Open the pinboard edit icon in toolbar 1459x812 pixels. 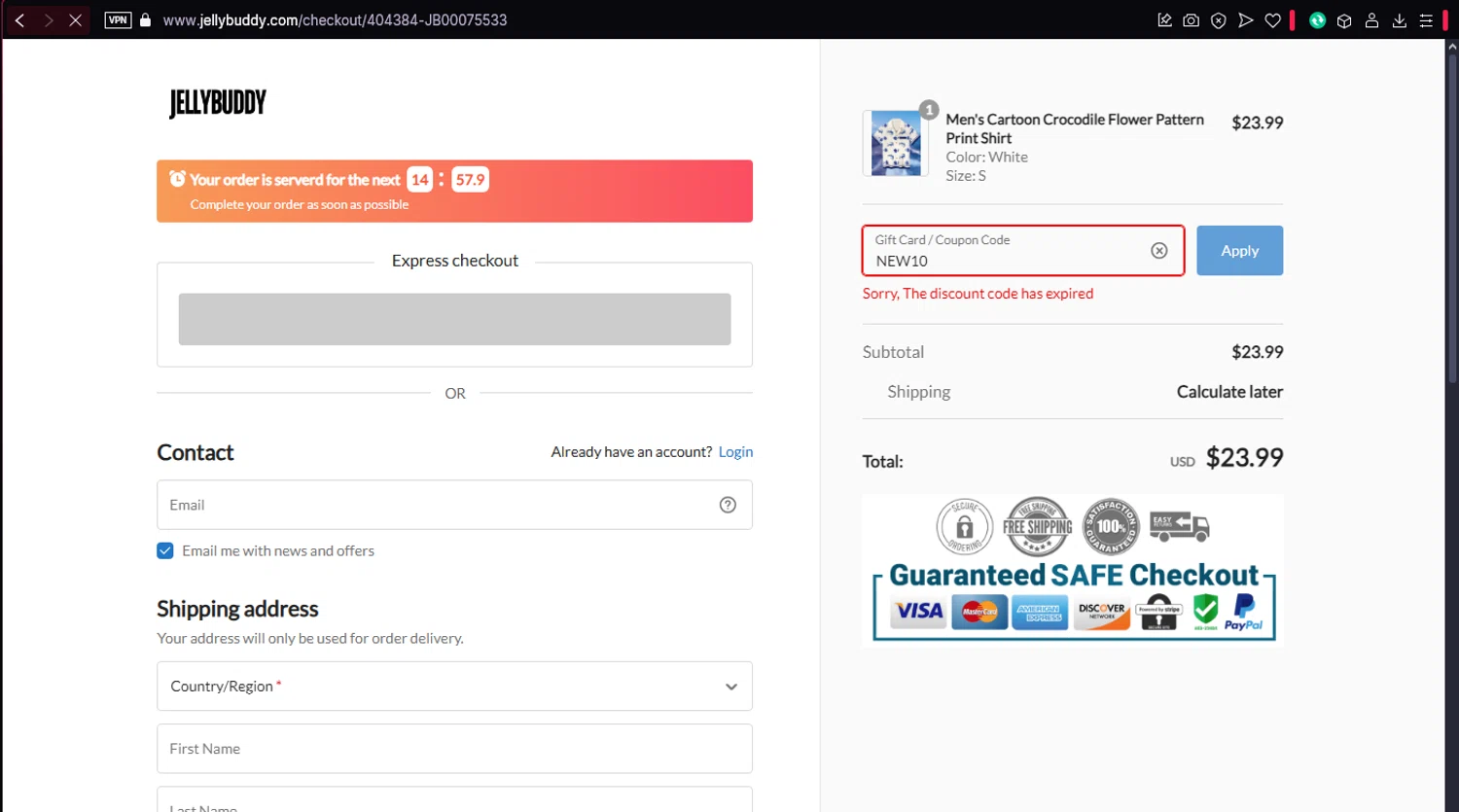(1164, 20)
